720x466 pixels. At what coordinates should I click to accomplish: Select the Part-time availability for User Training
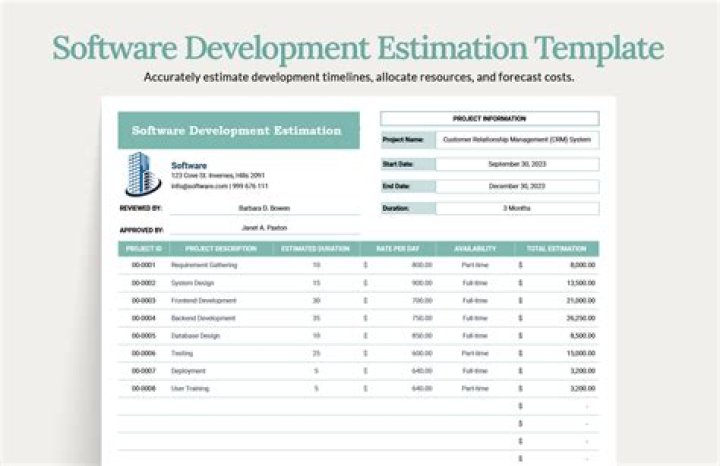(475, 388)
